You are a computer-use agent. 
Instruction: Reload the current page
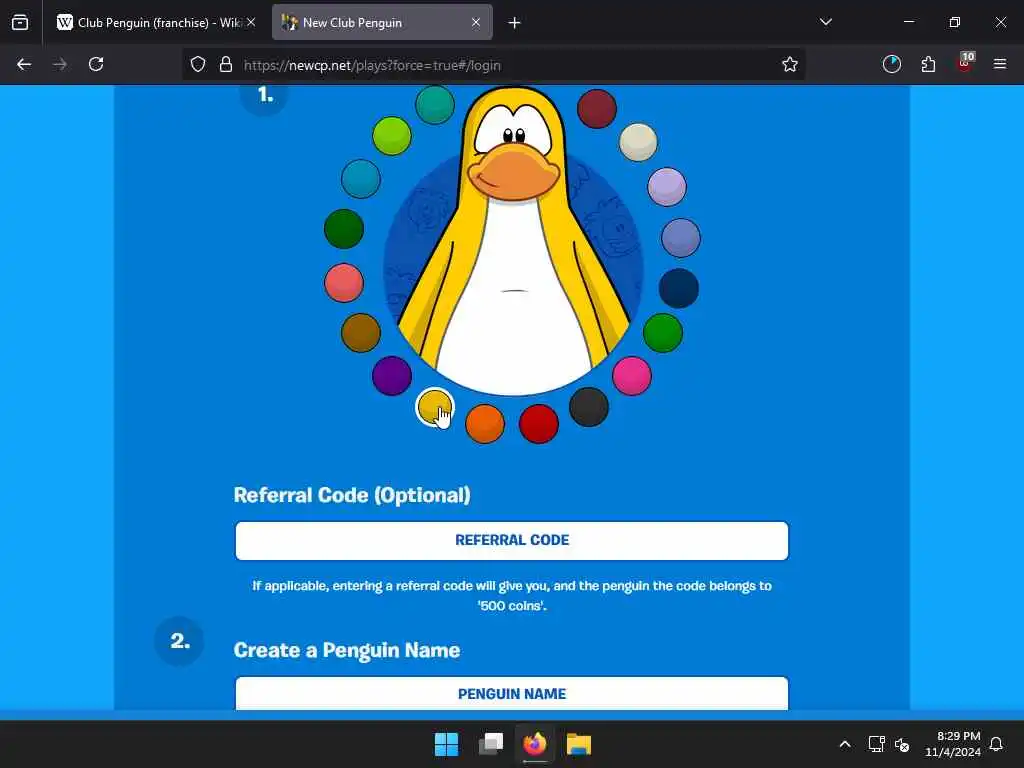click(x=96, y=64)
